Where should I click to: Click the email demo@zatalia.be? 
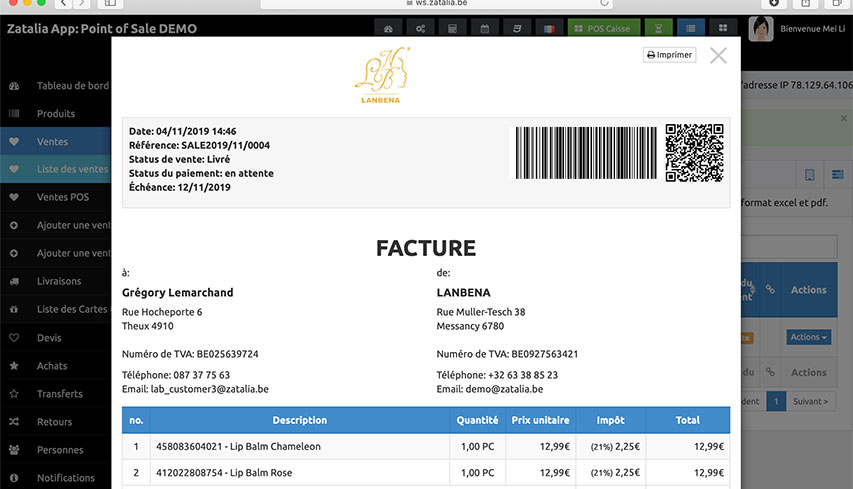pos(503,389)
